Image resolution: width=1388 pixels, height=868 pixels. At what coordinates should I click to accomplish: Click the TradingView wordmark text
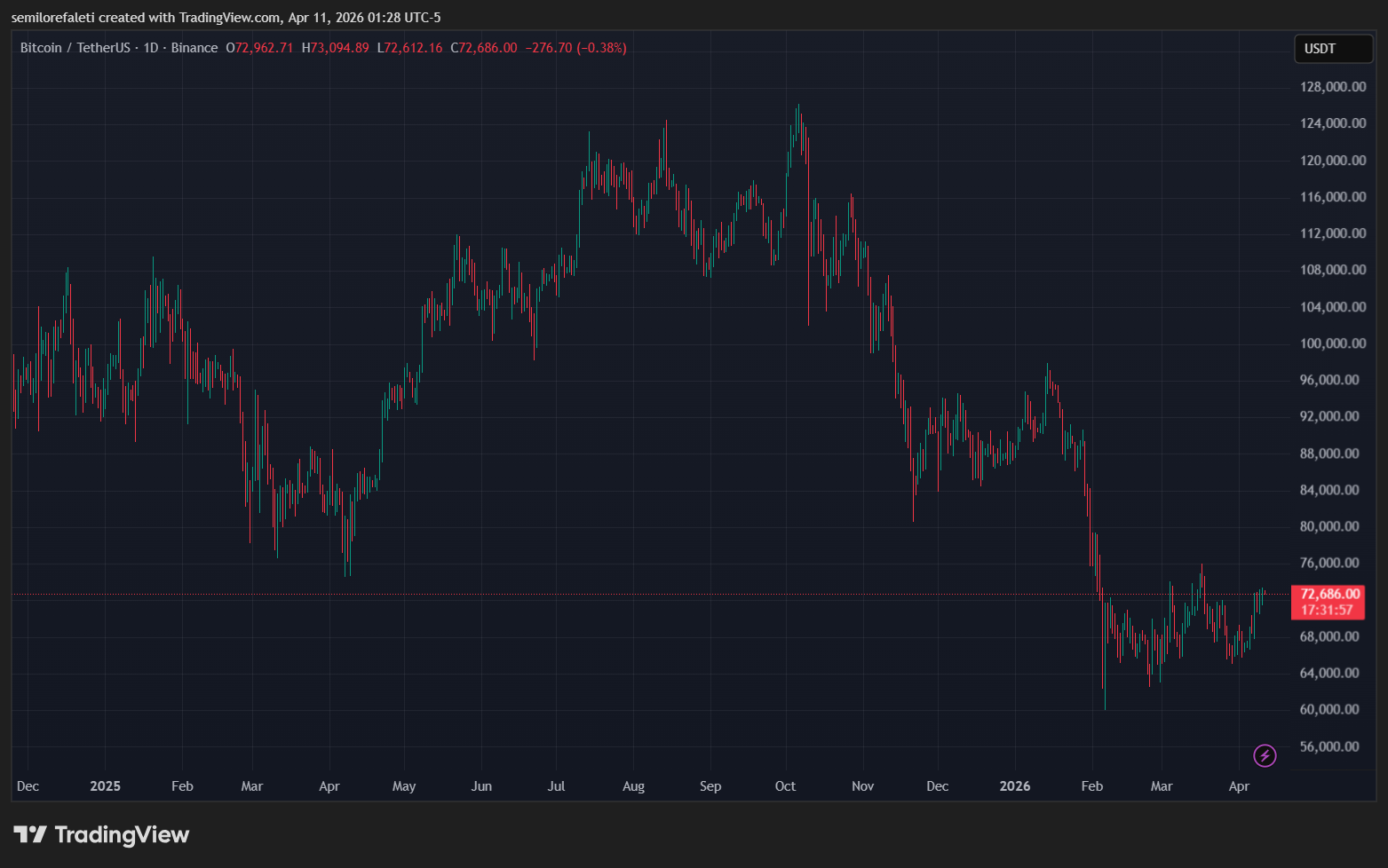click(122, 835)
